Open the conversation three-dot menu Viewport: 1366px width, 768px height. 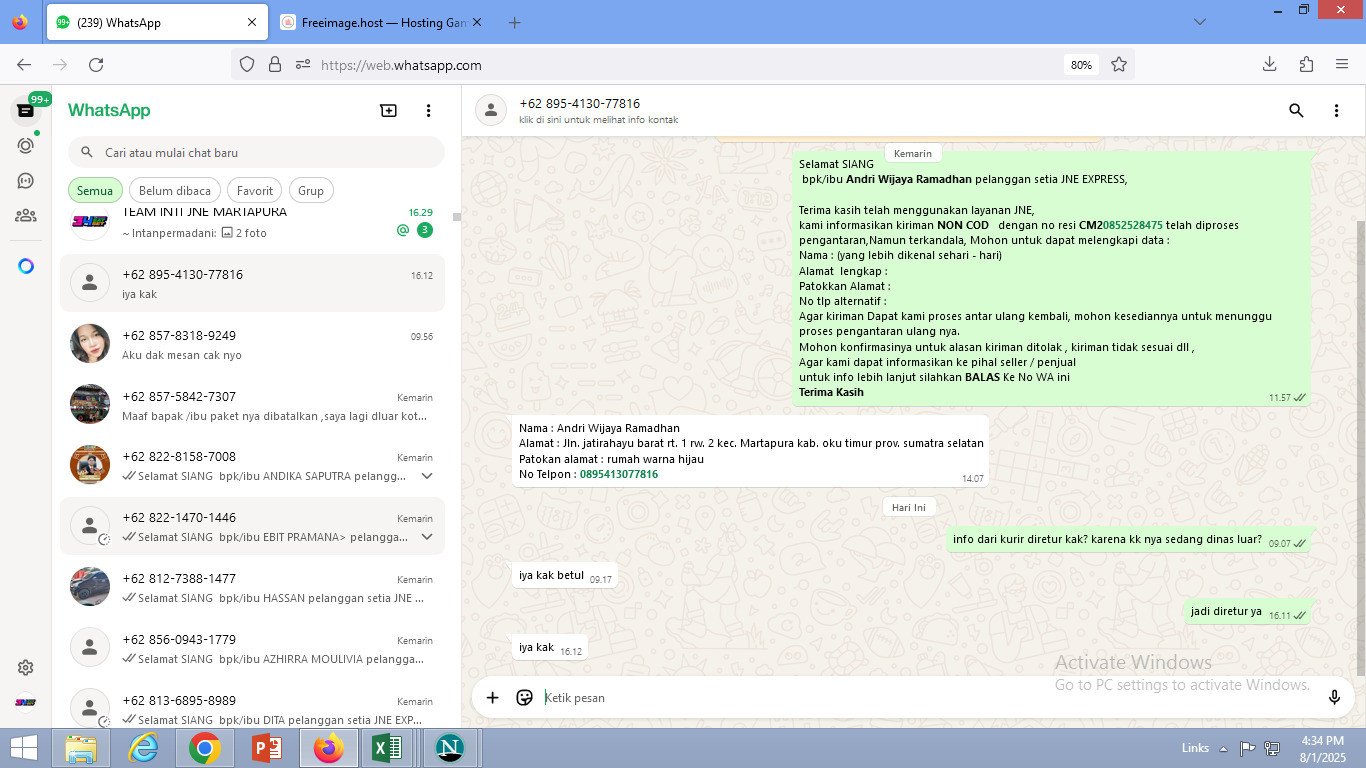[1336, 111]
